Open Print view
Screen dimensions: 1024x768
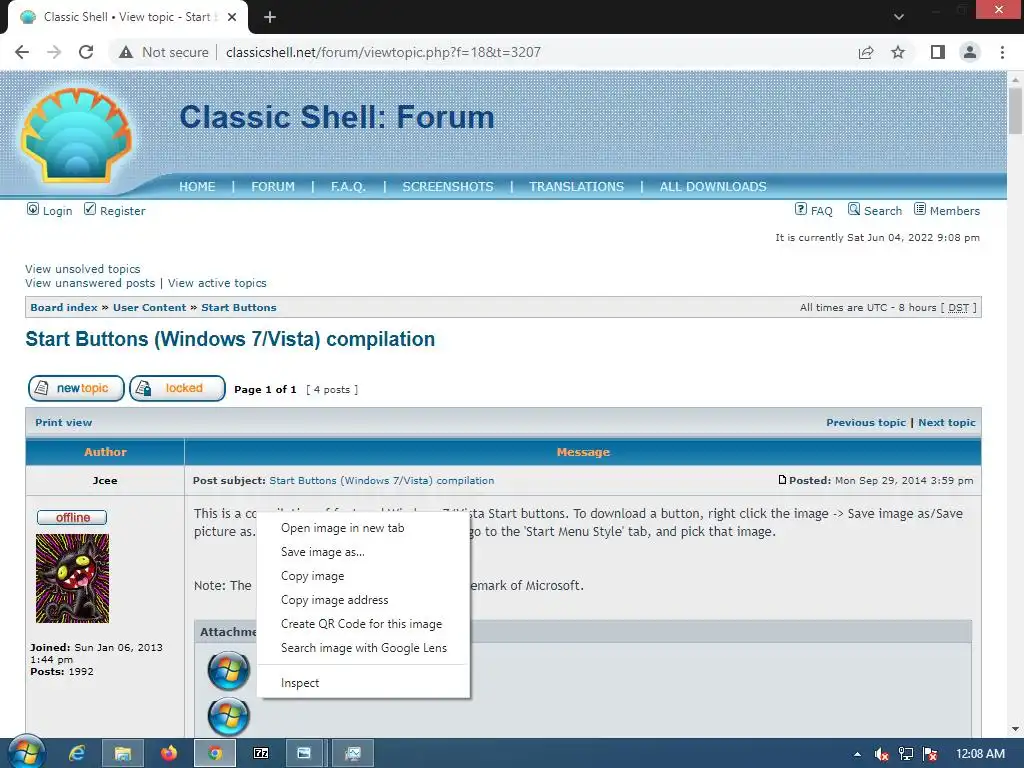63,423
